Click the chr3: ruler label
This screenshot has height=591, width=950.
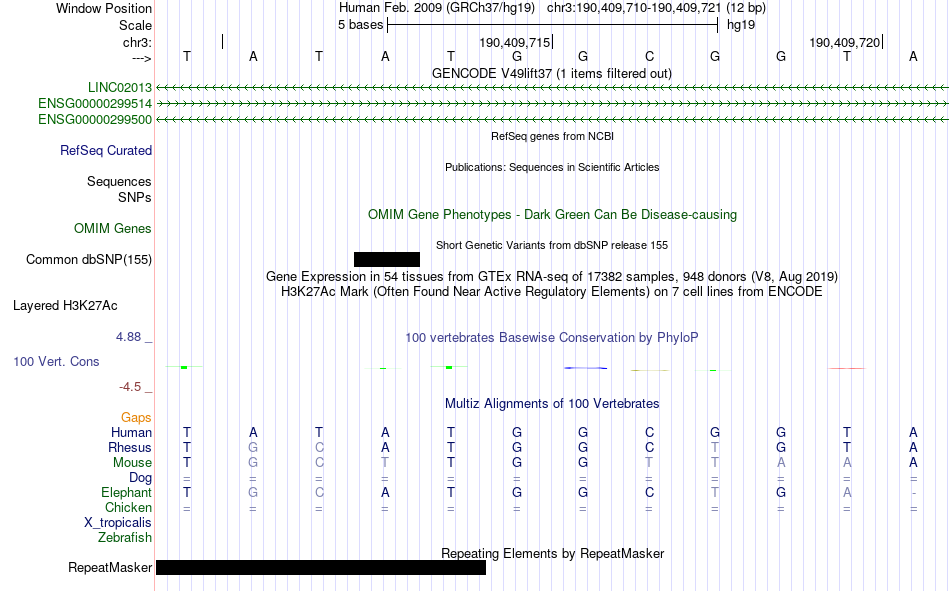137,42
